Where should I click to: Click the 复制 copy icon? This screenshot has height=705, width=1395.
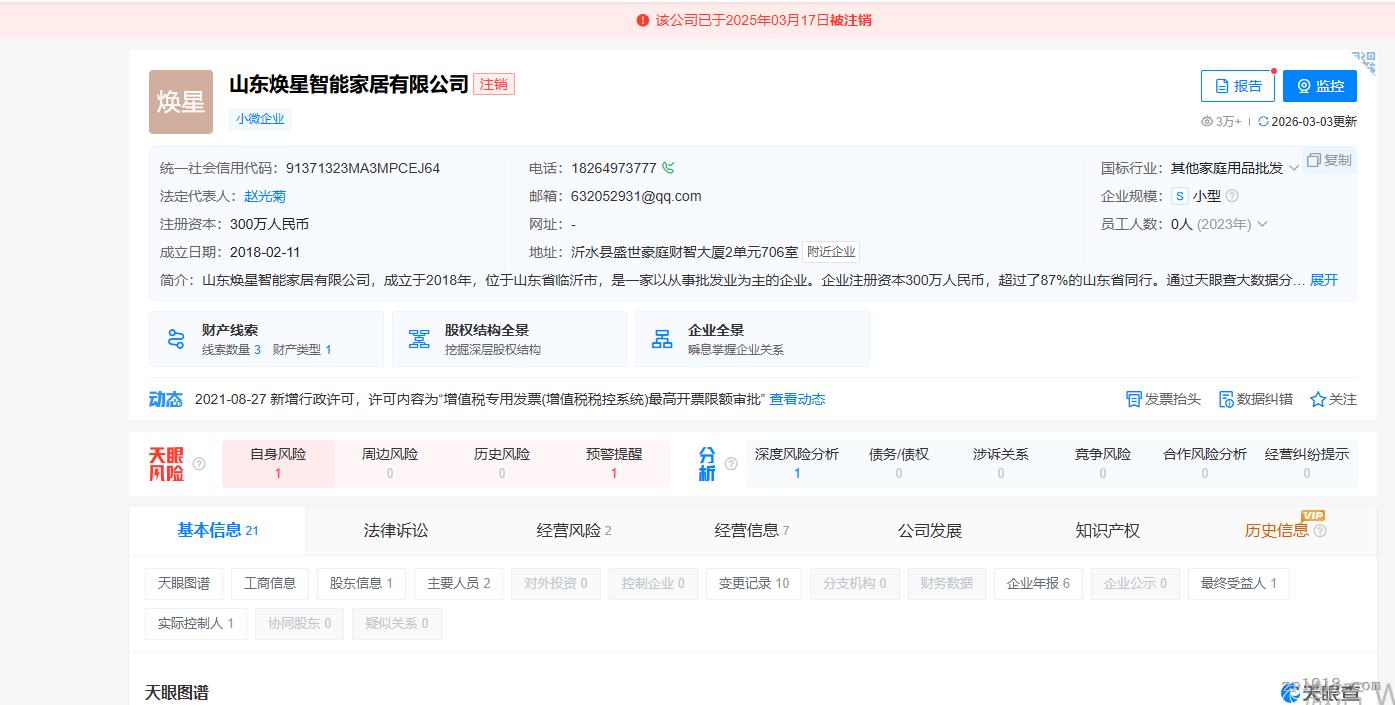point(1314,160)
